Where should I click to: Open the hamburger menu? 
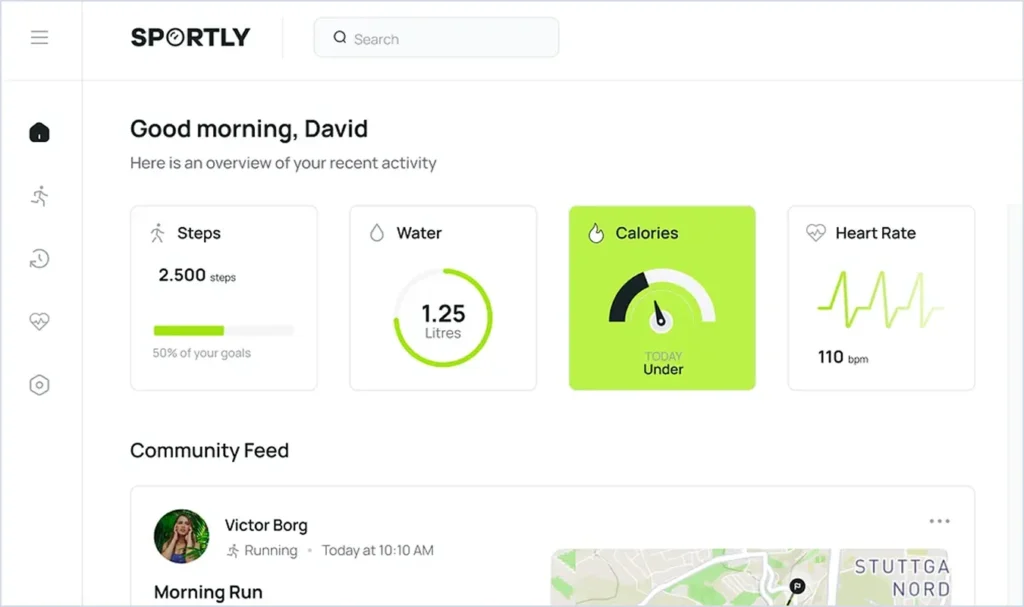click(x=39, y=38)
